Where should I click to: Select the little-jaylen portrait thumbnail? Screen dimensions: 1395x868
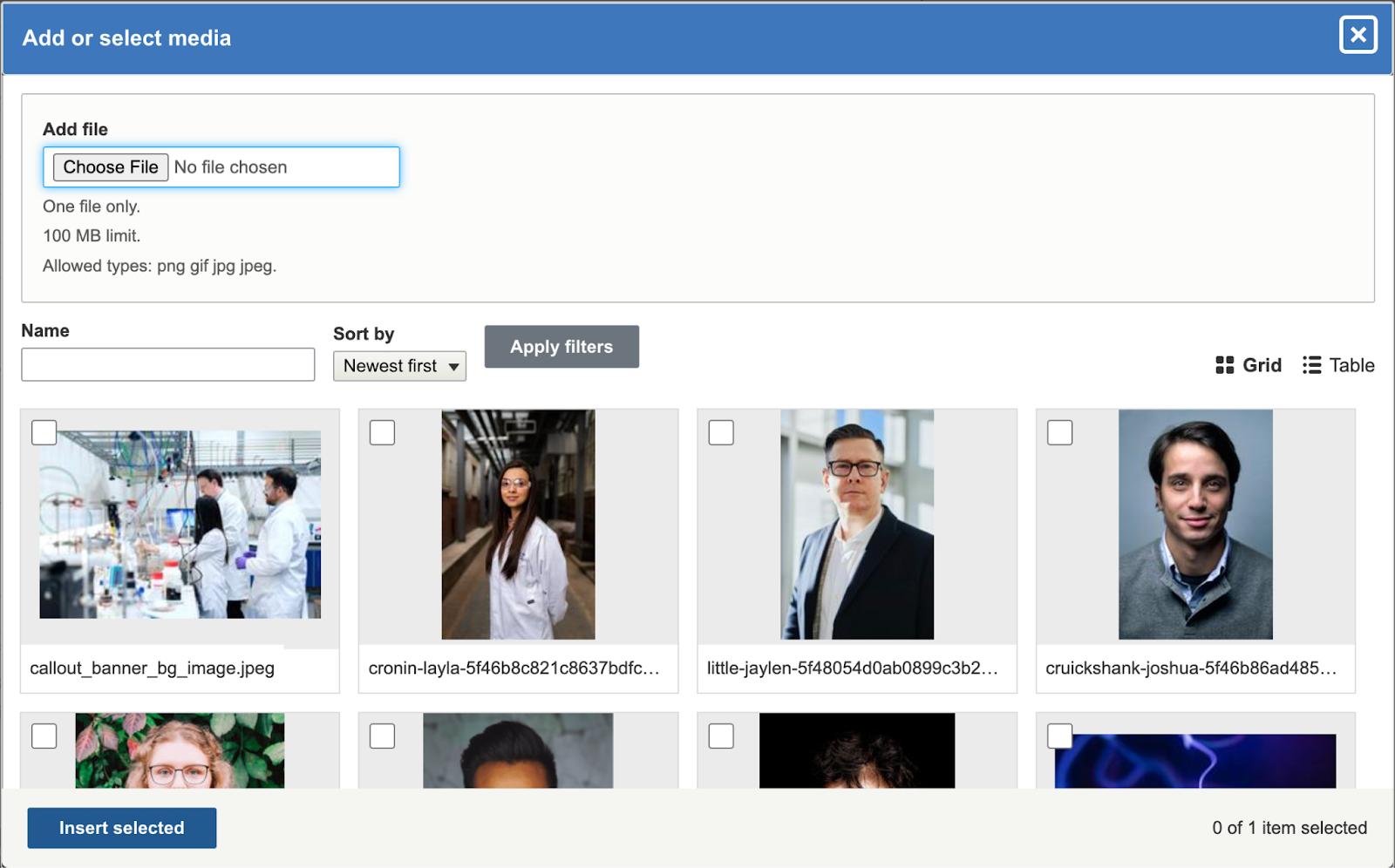tap(857, 525)
